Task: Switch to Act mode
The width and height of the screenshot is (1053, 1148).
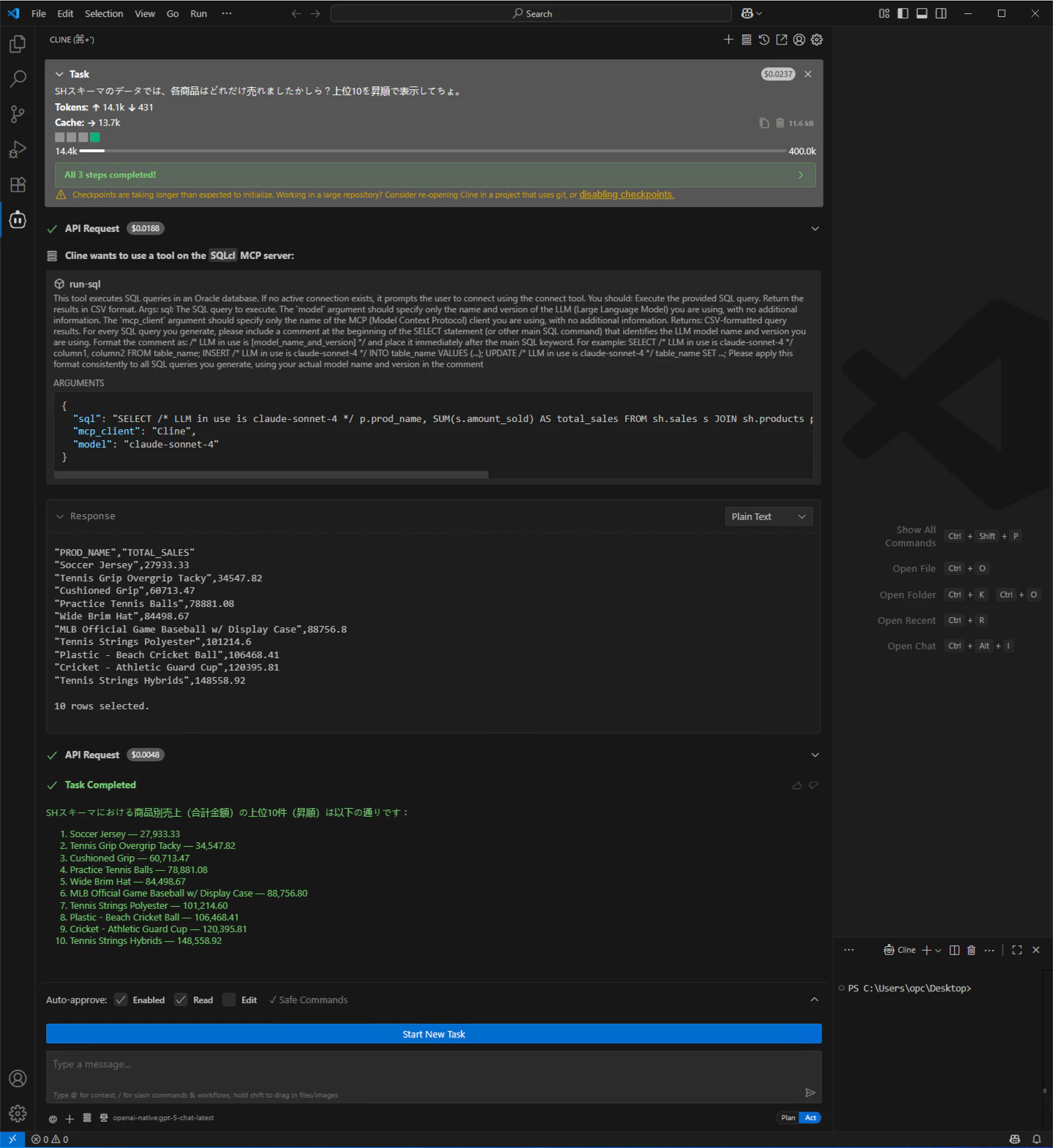Action: [810, 1117]
